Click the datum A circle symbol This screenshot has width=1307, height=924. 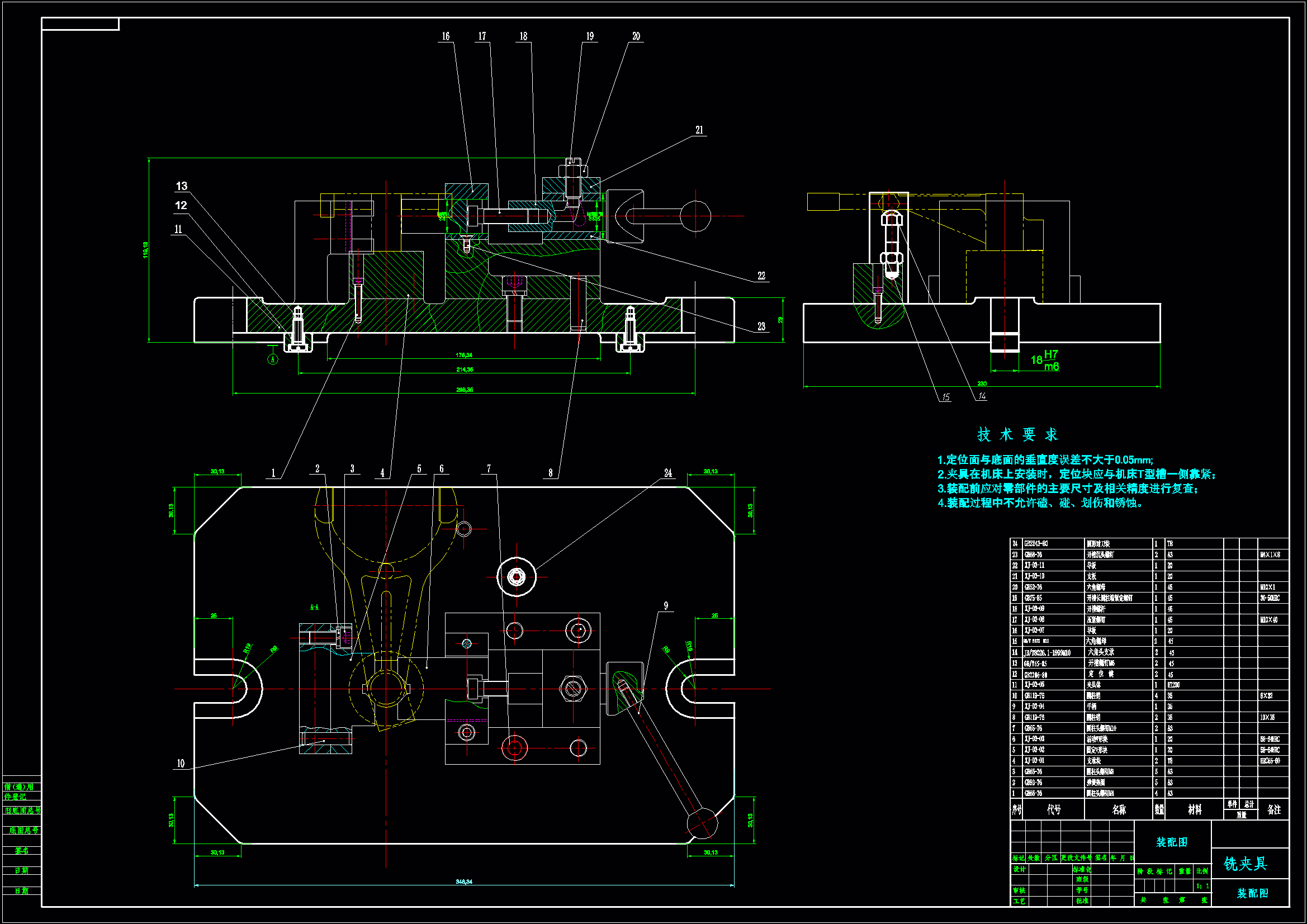pyautogui.click(x=273, y=359)
